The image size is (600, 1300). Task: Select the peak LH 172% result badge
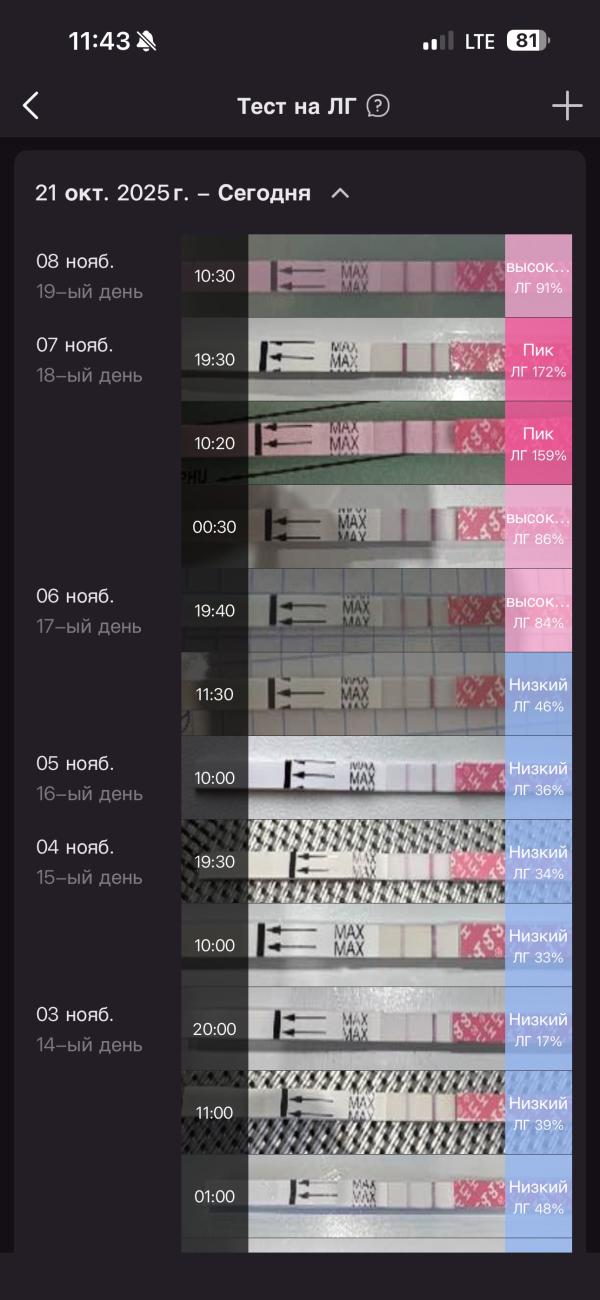(538, 360)
